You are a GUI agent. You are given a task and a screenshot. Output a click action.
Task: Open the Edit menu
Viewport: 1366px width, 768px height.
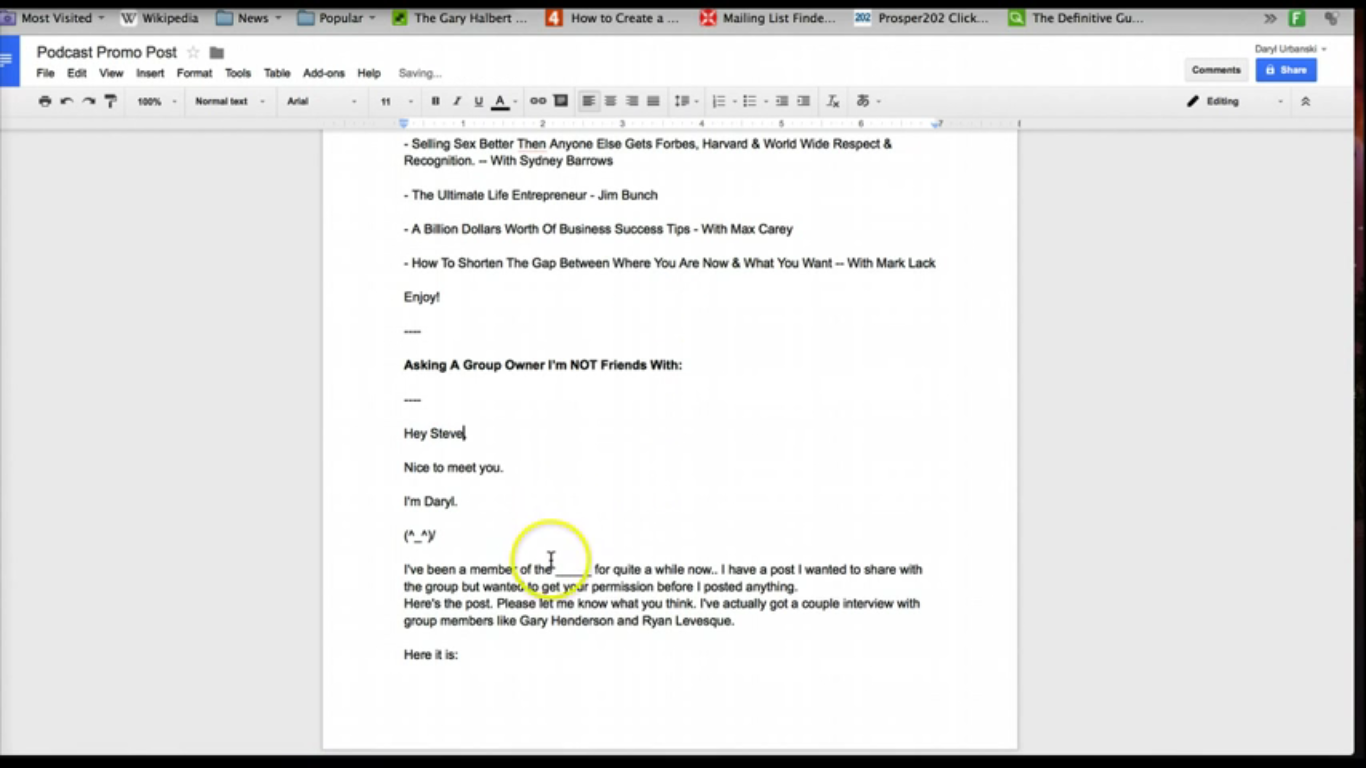click(77, 73)
